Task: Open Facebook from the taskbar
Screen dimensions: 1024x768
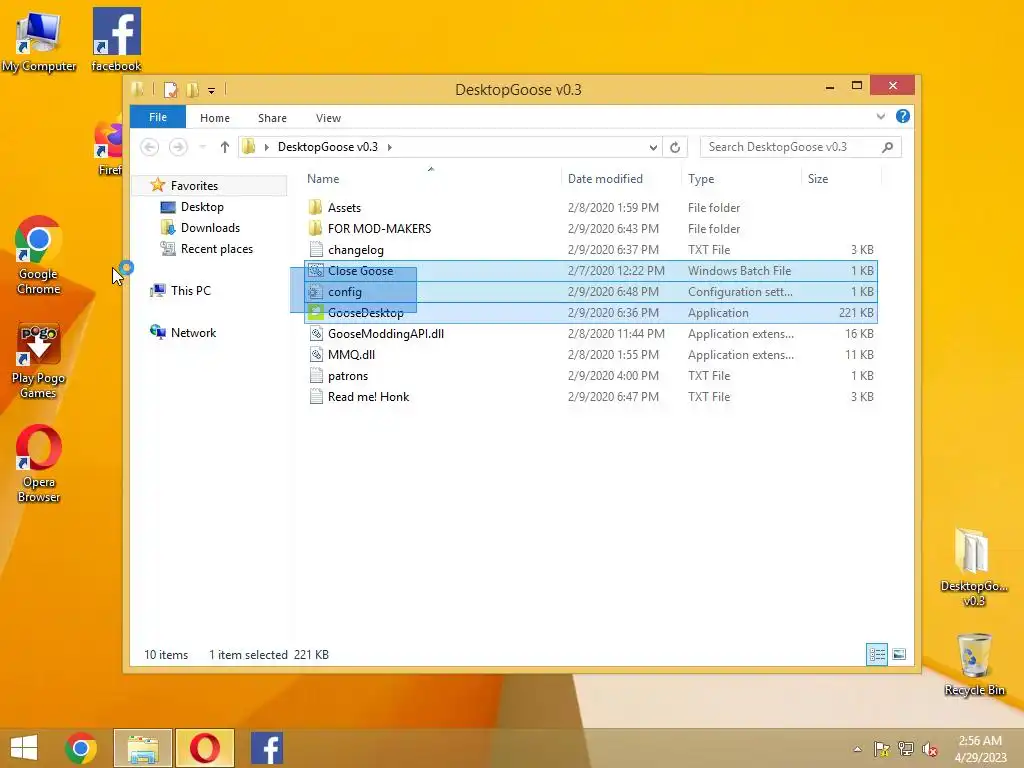Action: [x=267, y=748]
